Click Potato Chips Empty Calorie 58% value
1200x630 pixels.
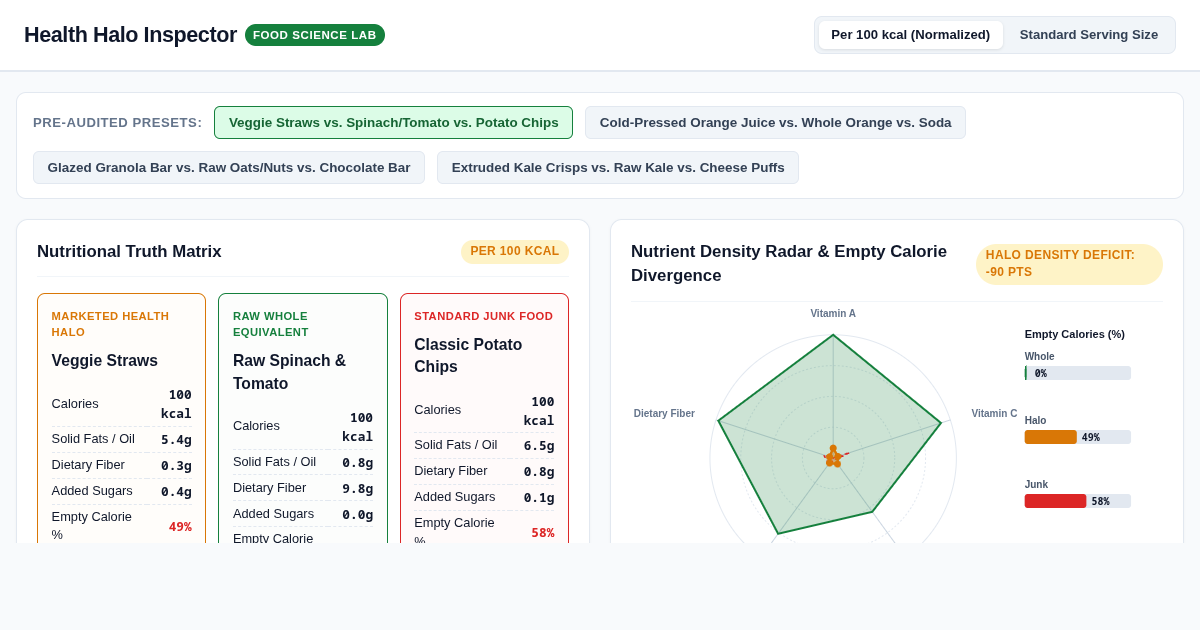543,532
